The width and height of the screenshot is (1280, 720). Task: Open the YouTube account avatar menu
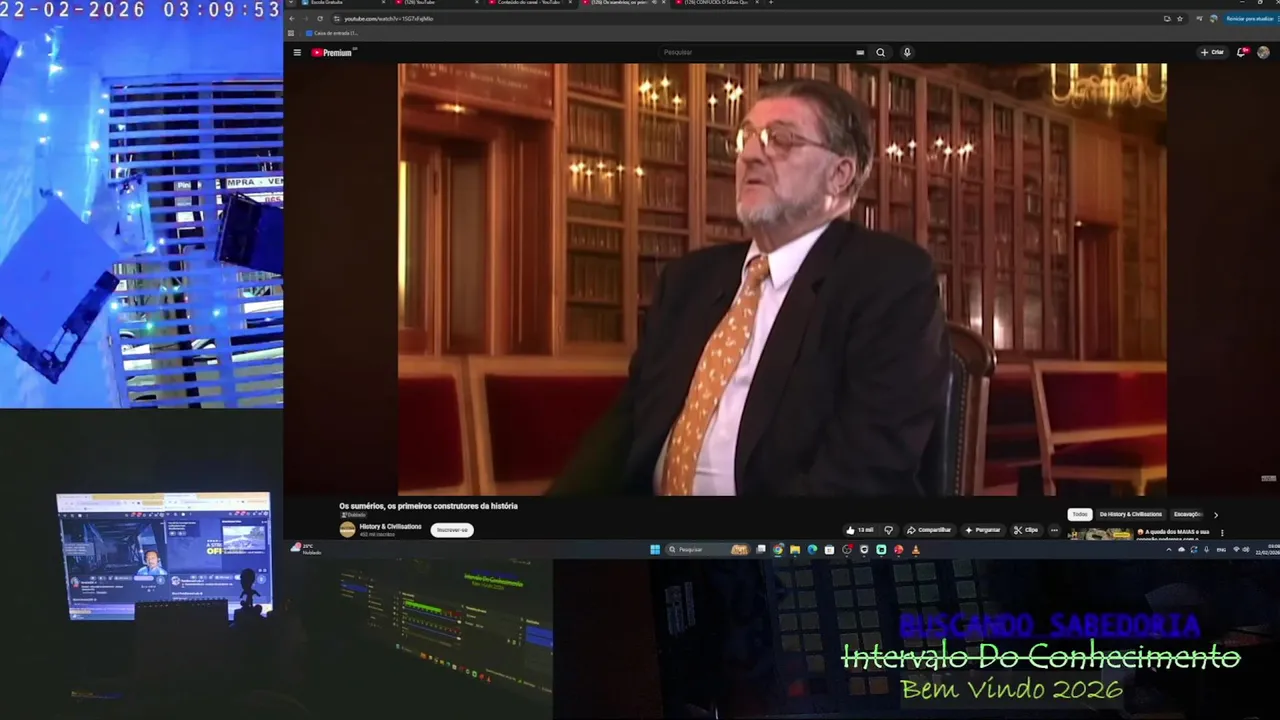(x=1263, y=52)
